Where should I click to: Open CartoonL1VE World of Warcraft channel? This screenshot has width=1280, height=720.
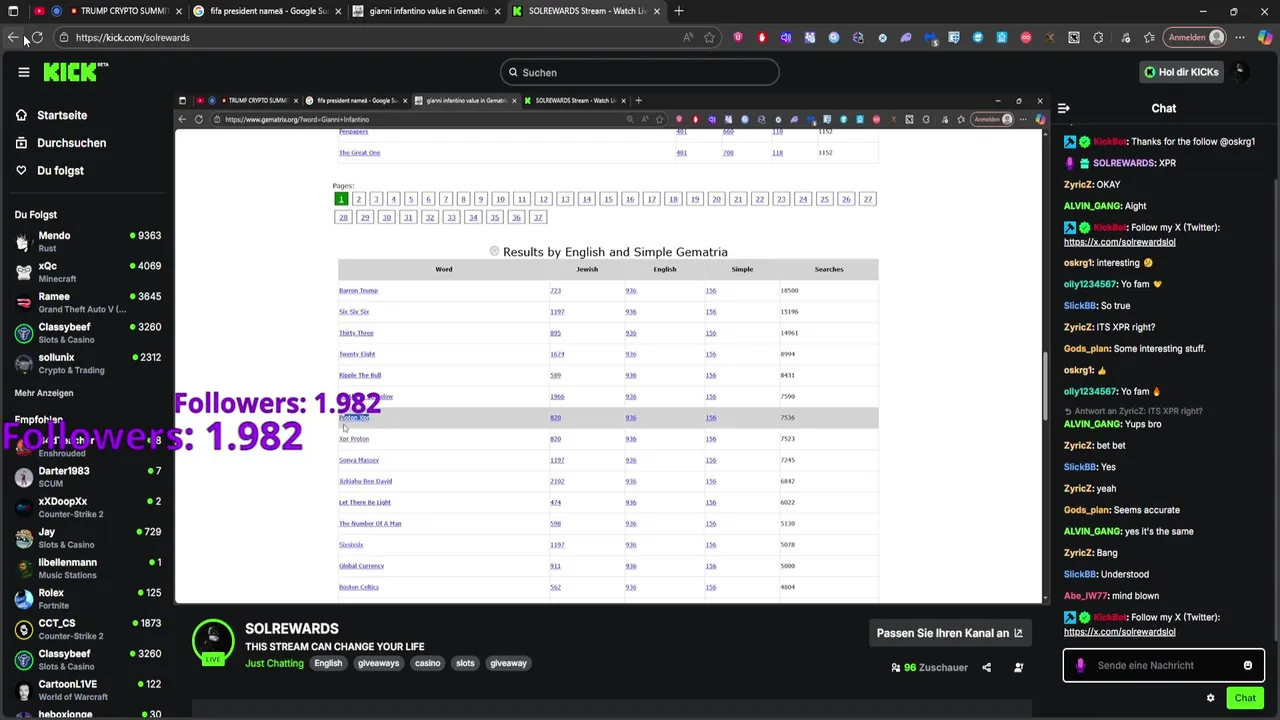click(x=88, y=690)
